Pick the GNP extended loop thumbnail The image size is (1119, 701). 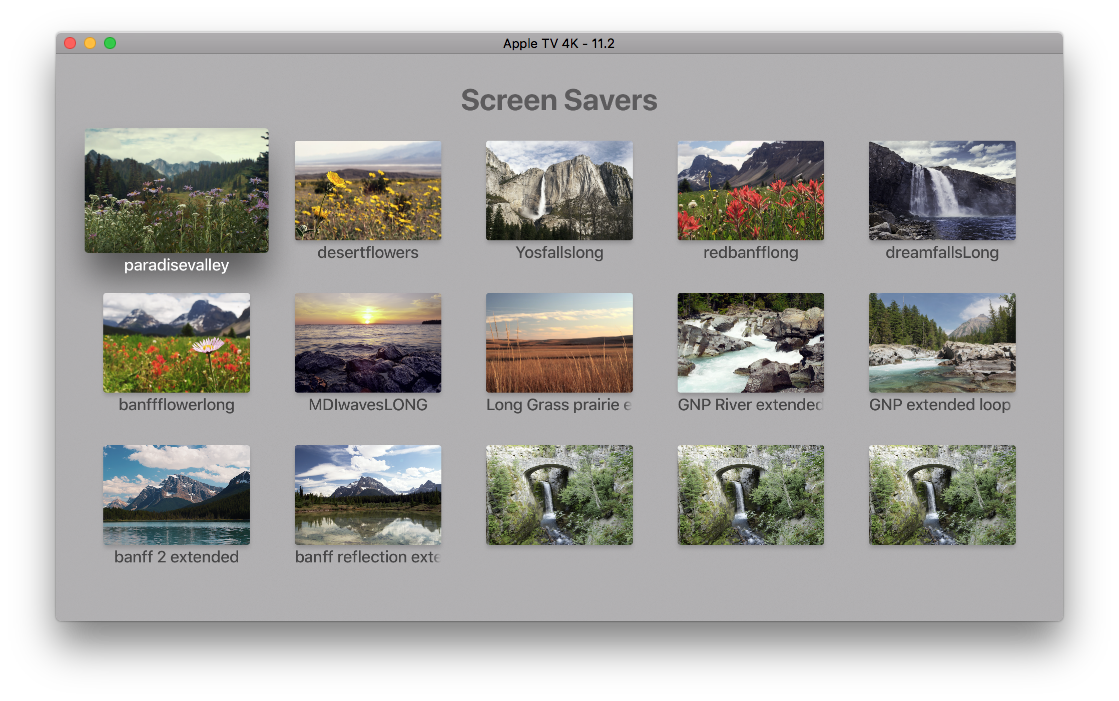pyautogui.click(x=942, y=342)
